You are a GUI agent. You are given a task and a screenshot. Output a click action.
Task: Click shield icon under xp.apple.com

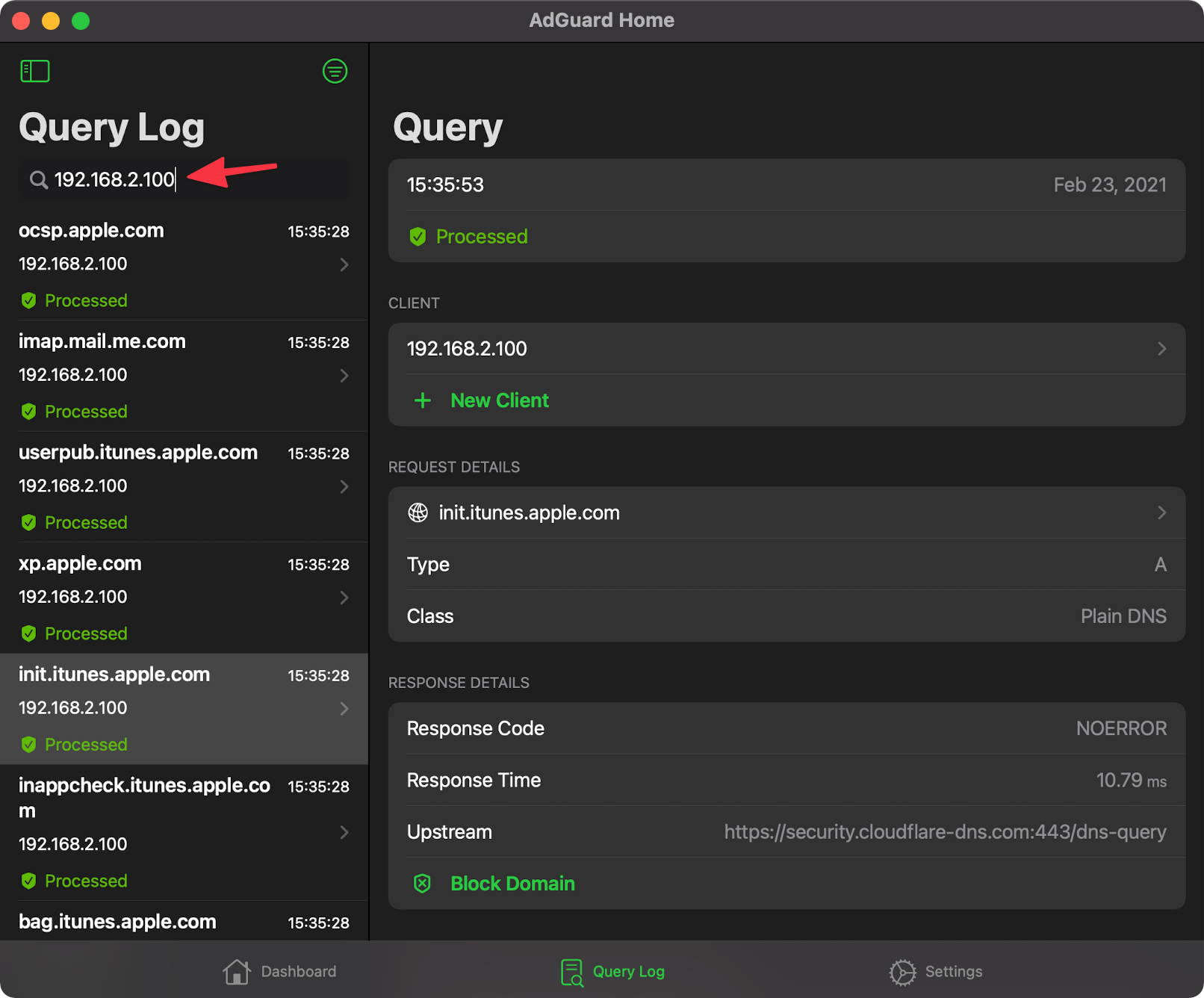point(28,633)
